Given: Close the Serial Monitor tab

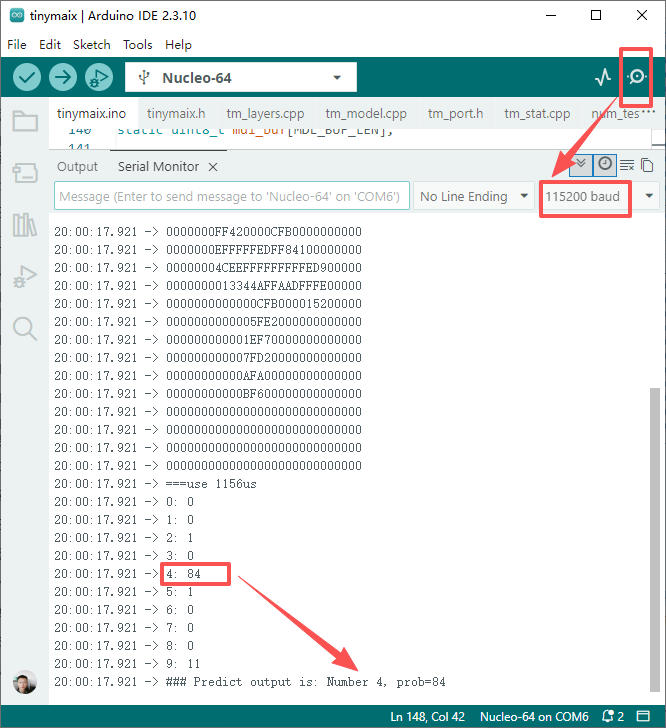Looking at the screenshot, I should [x=213, y=167].
